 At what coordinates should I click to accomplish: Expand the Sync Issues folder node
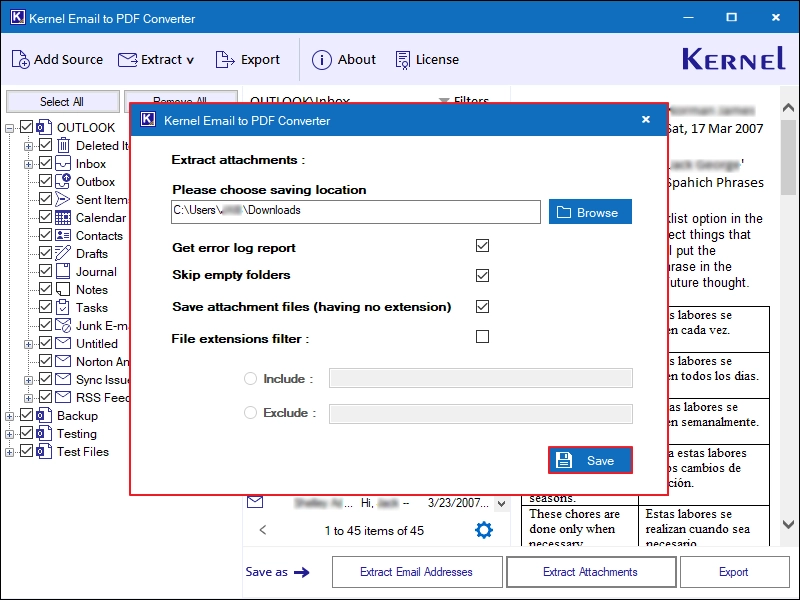(29, 380)
